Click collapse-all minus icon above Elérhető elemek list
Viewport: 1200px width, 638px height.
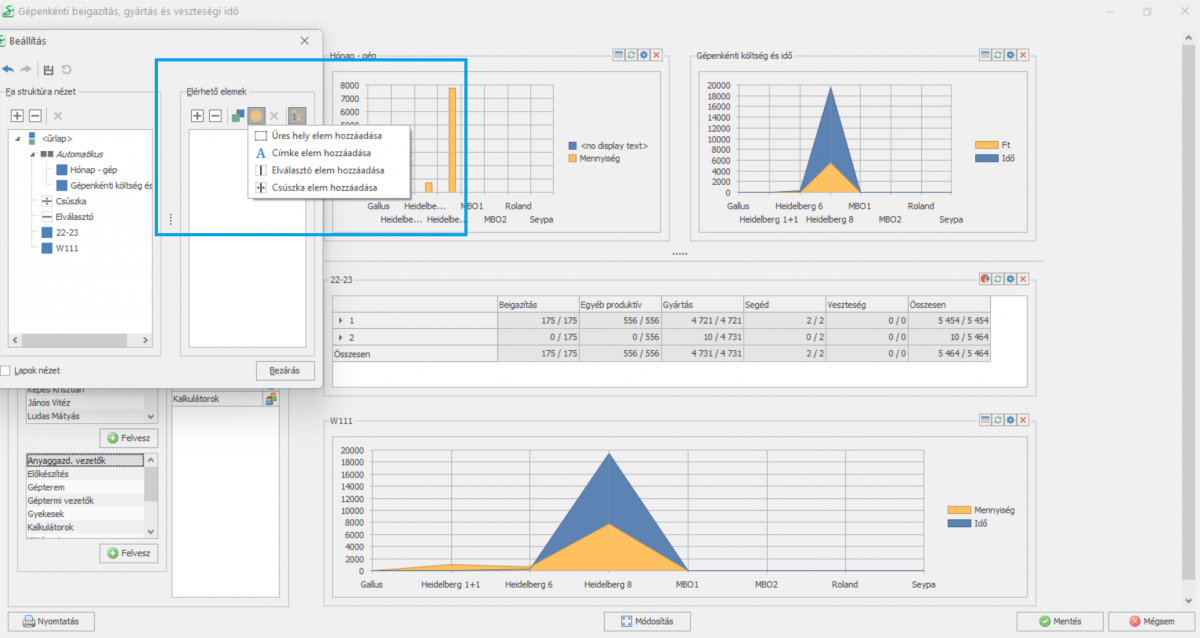[215, 116]
